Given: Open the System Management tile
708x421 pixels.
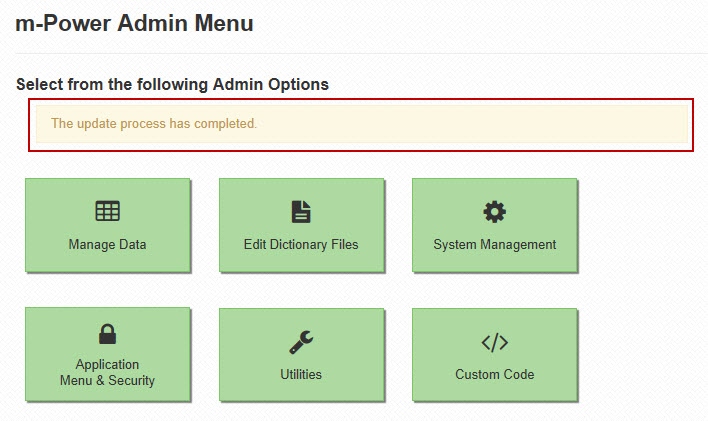Looking at the screenshot, I should pos(494,225).
